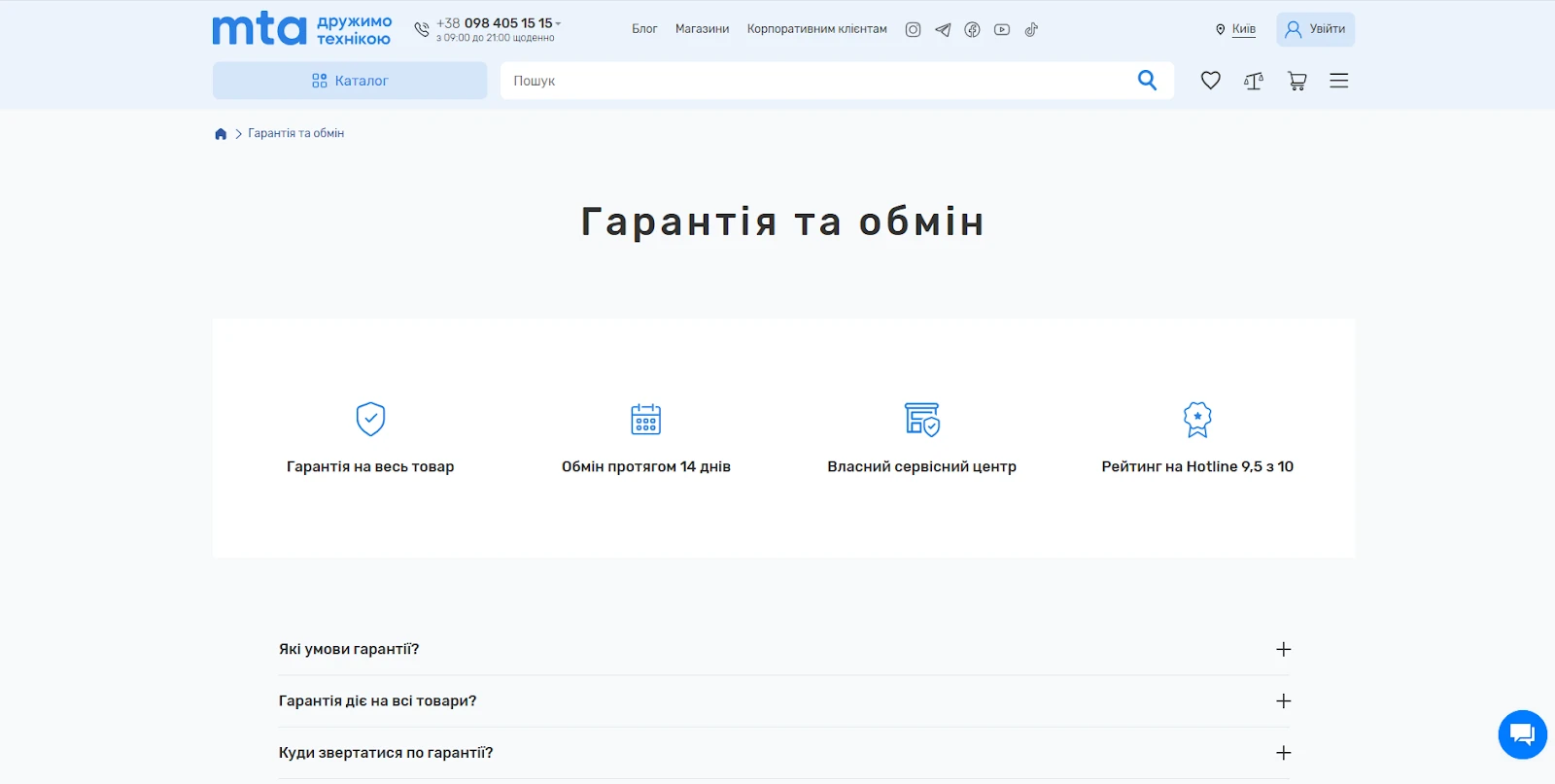Open the shopping cart
Screen dimensions: 1555x784
(1296, 81)
